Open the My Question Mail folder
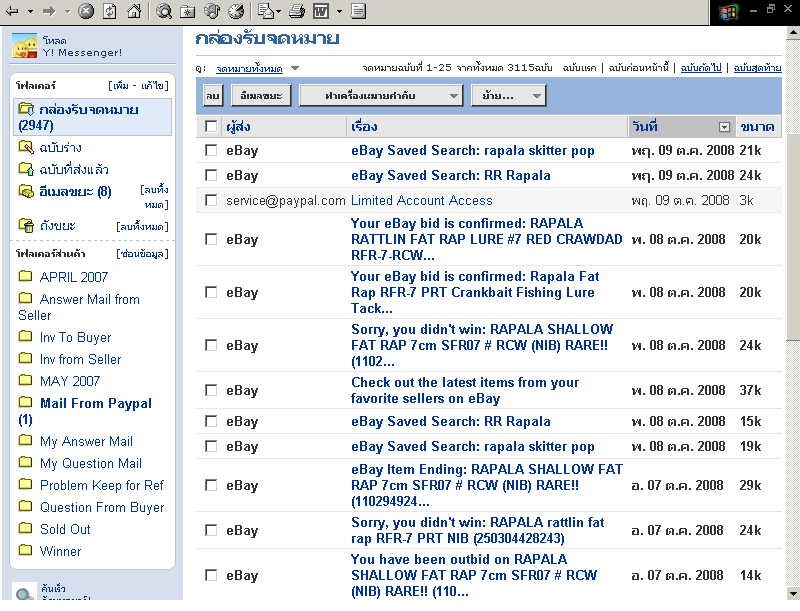Viewport: 800px width, 611px height. [91, 463]
